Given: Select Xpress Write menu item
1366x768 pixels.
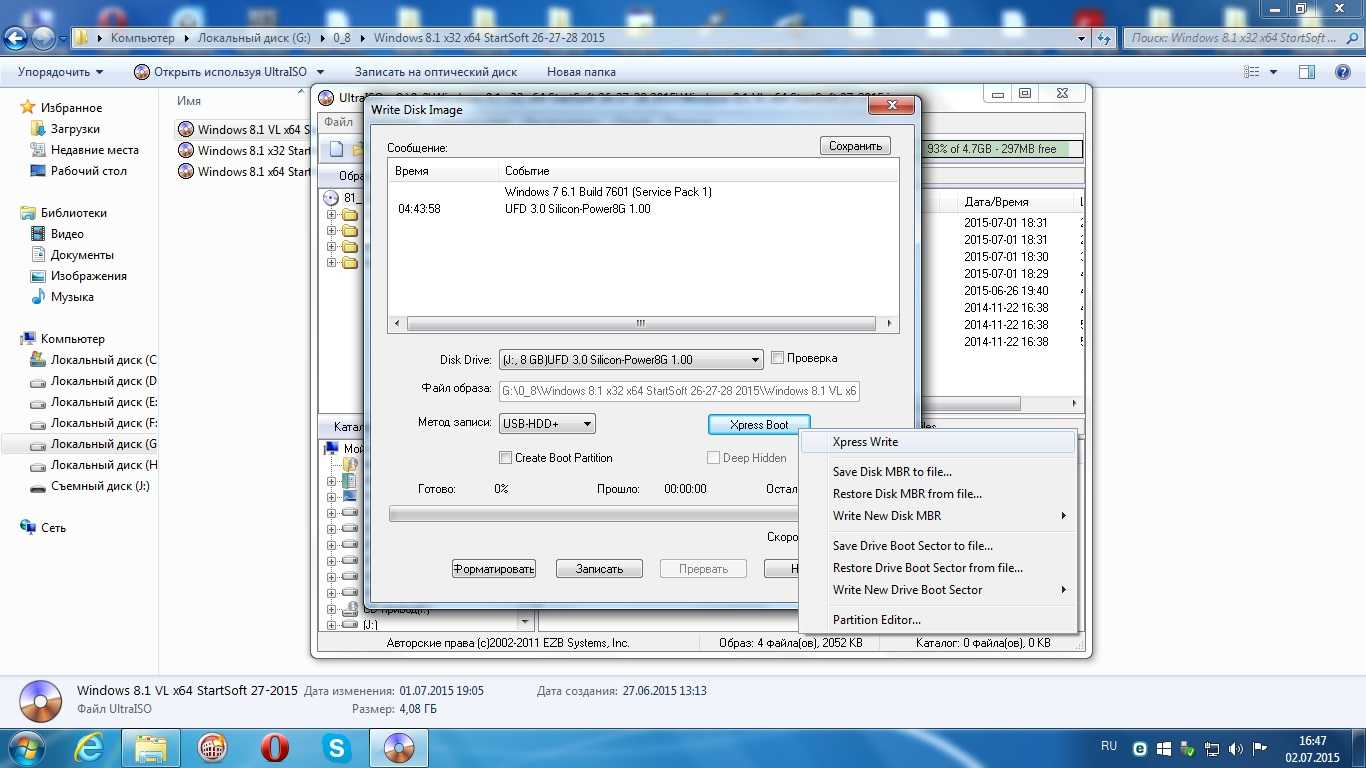Looking at the screenshot, I should tap(939, 442).
